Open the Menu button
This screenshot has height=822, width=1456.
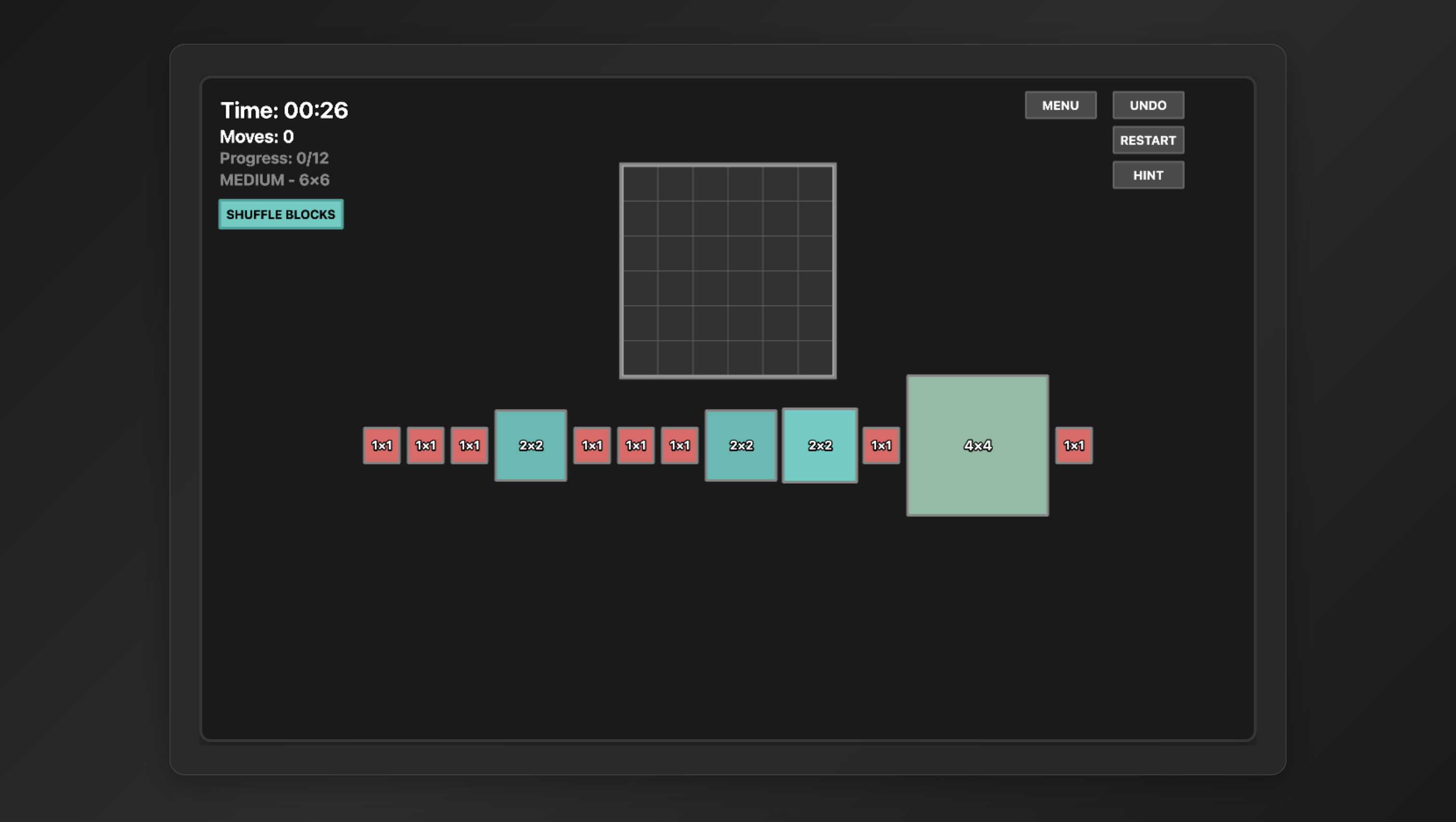[1060, 106]
